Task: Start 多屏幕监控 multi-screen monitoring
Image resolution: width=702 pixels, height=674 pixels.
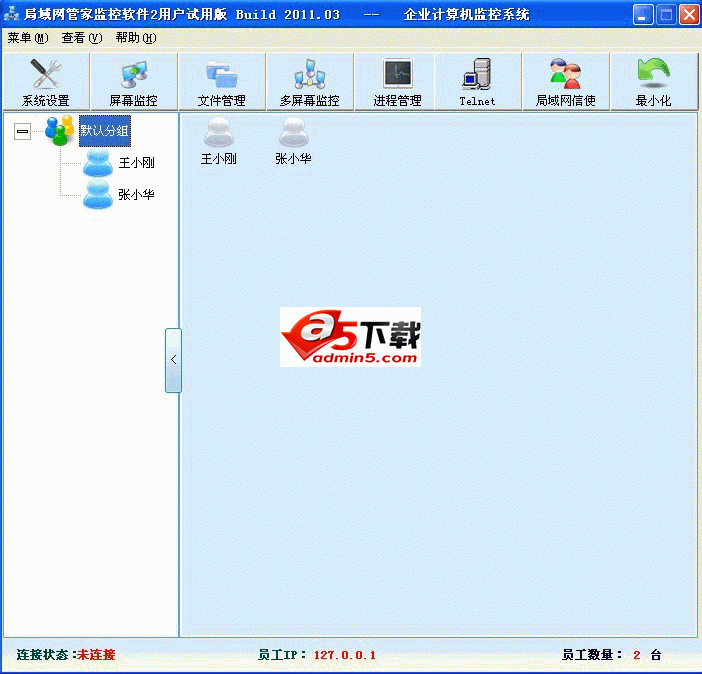Action: pyautogui.click(x=310, y=82)
